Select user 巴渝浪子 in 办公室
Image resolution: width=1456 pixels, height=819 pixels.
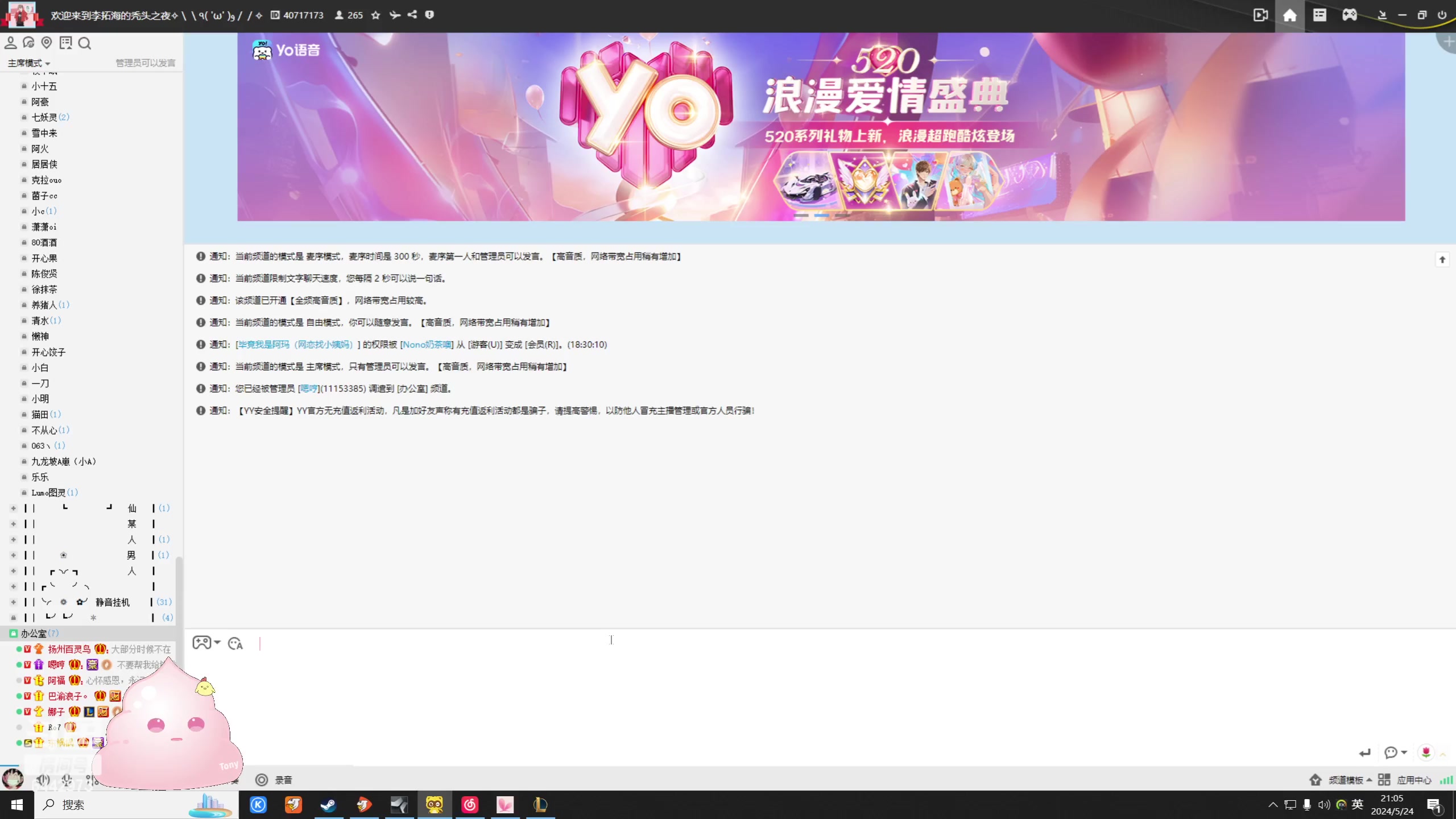(68, 696)
